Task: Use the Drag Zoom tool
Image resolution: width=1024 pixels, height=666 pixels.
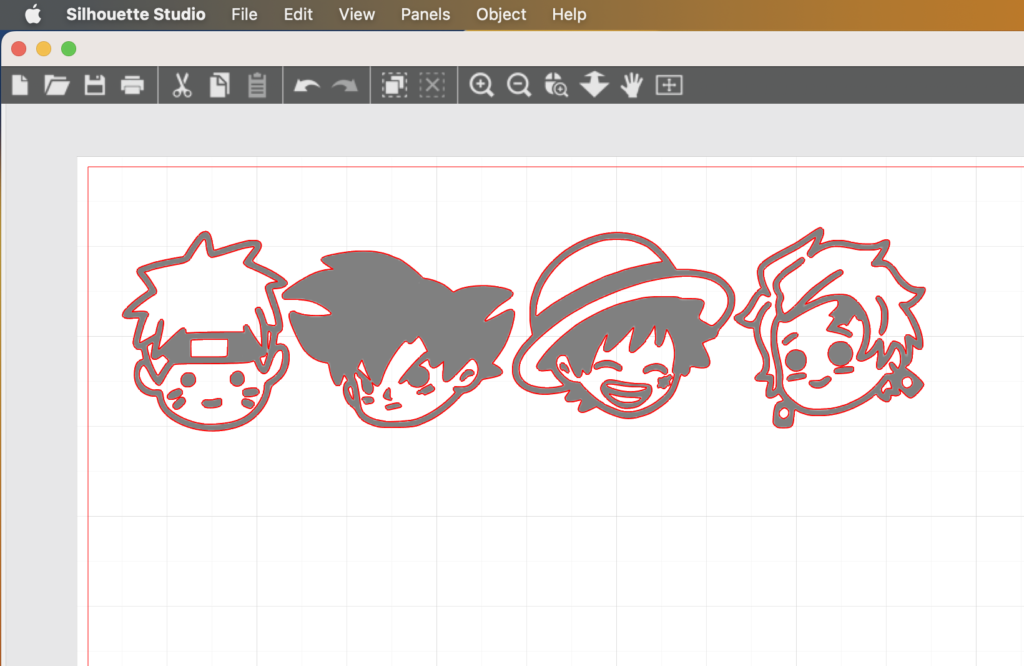Action: tap(557, 85)
